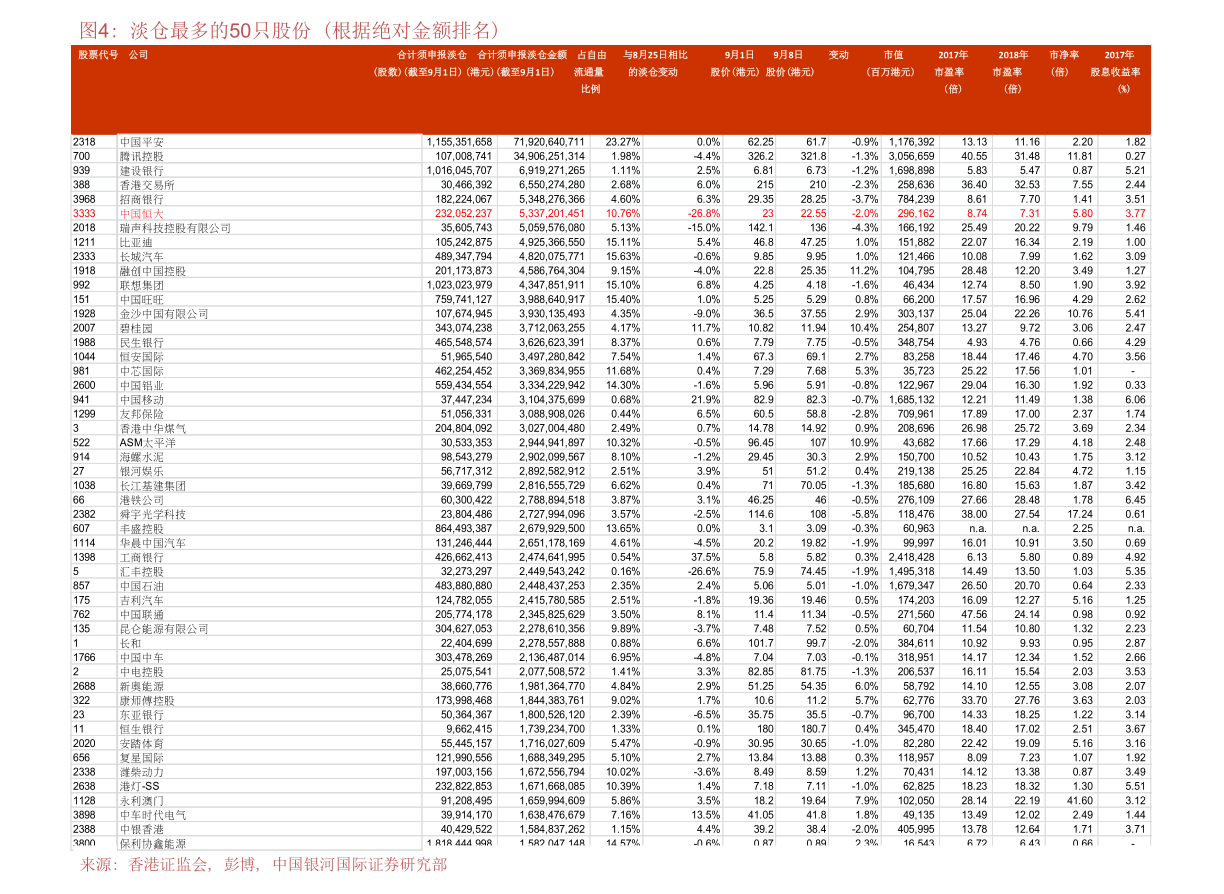The height and width of the screenshot is (894, 1224).
Task: Click the 比亚迪 company name cell
Action: coord(136,243)
